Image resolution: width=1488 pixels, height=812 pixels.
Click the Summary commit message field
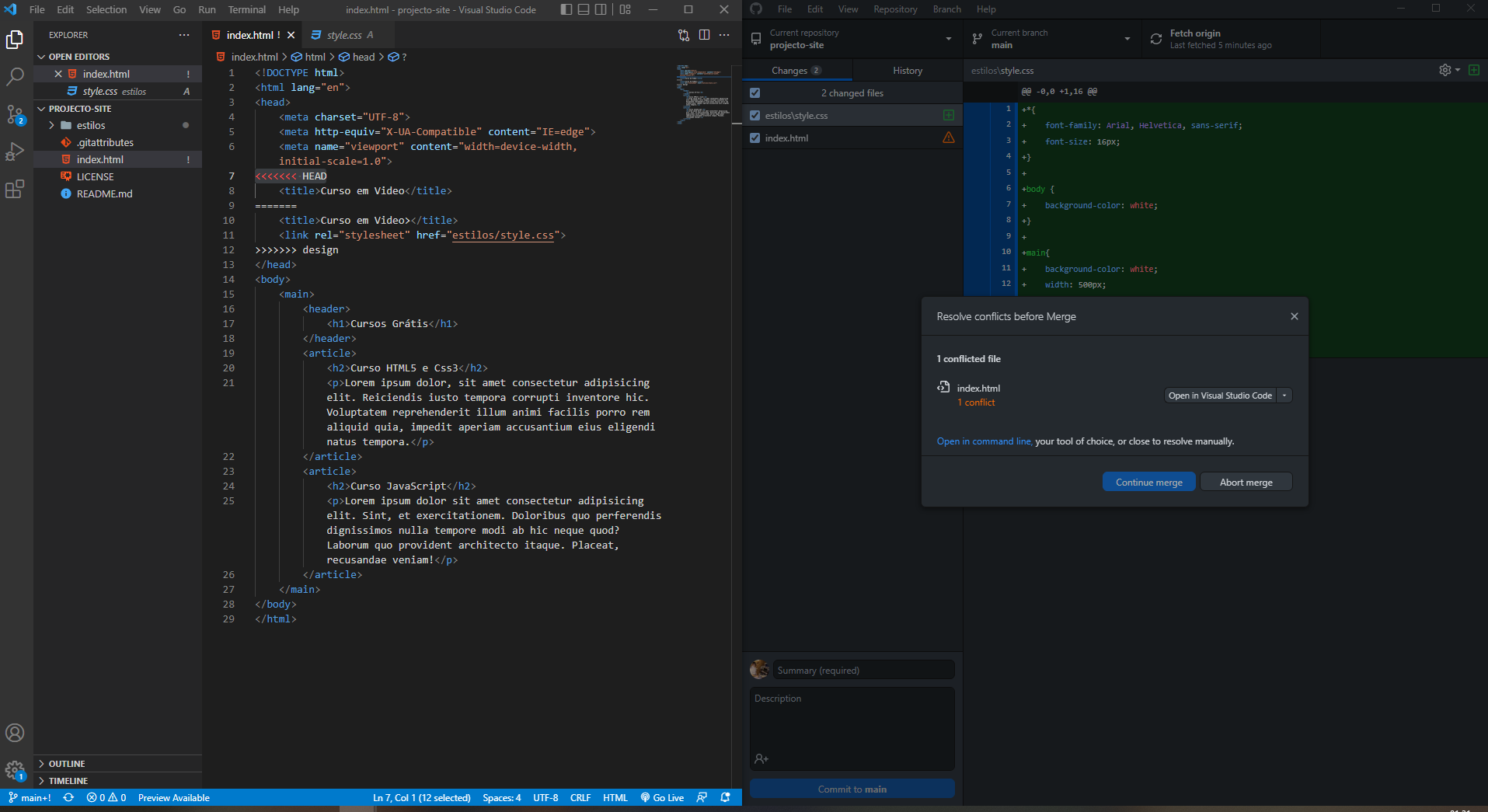tap(862, 669)
